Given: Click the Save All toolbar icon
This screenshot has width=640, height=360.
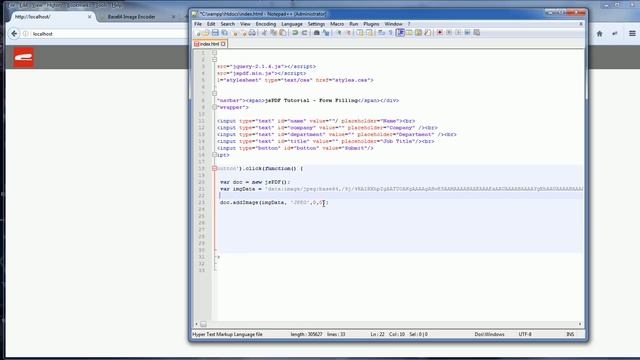Looking at the screenshot, I should click(x=224, y=33).
